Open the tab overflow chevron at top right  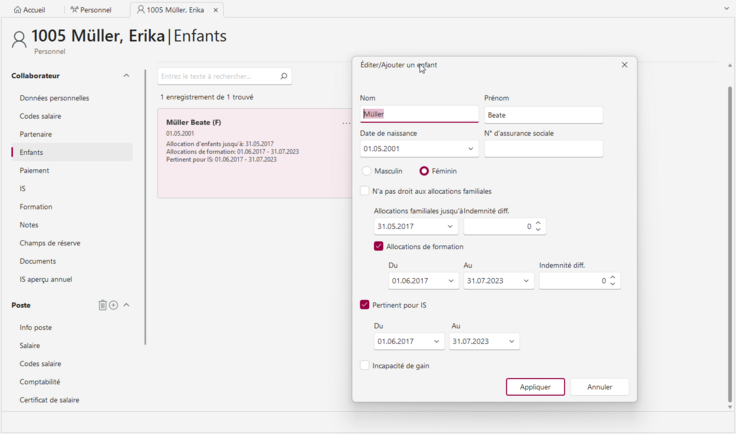[727, 9]
